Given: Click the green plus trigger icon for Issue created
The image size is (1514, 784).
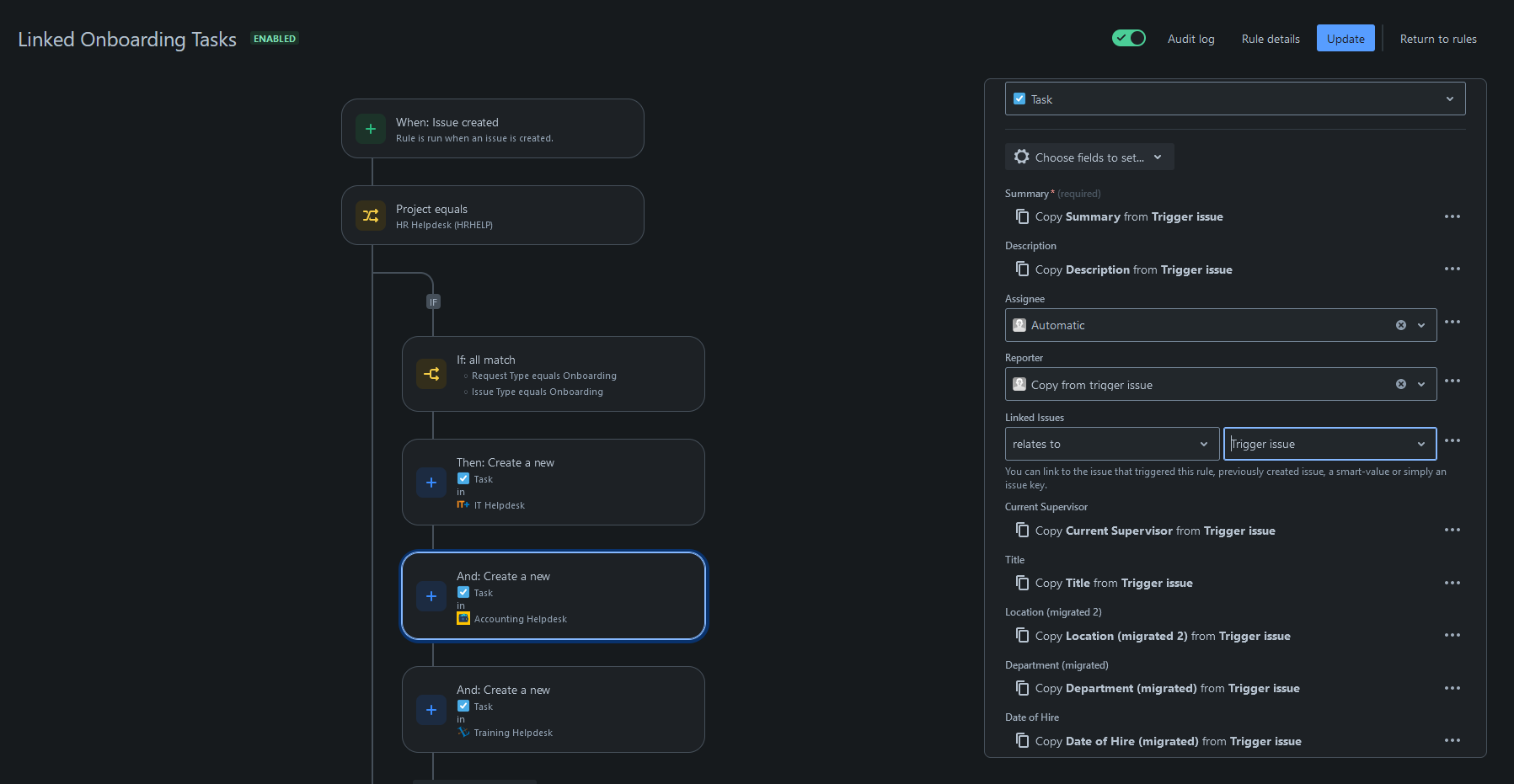Looking at the screenshot, I should pos(371,129).
